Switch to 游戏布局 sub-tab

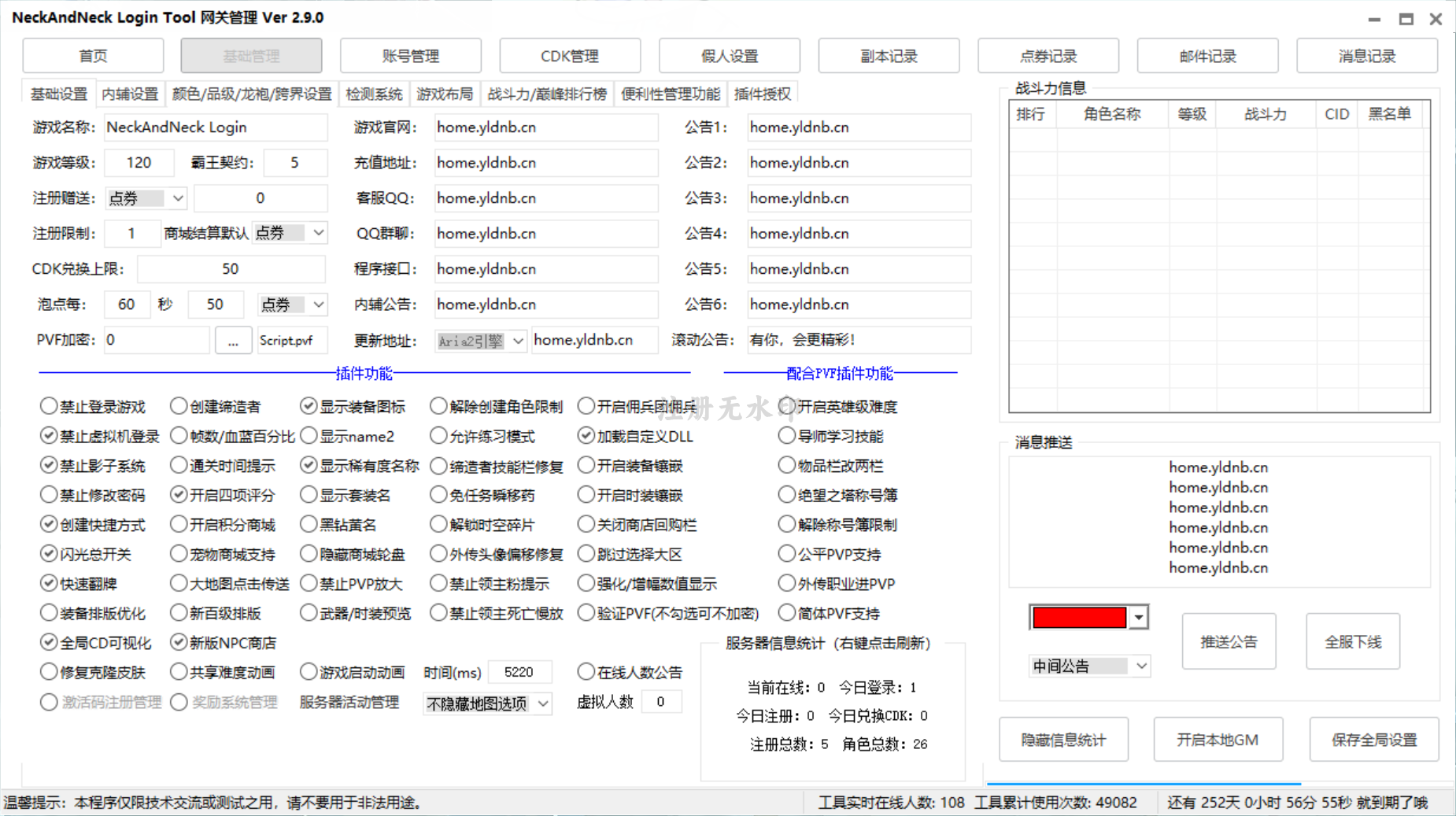point(445,94)
